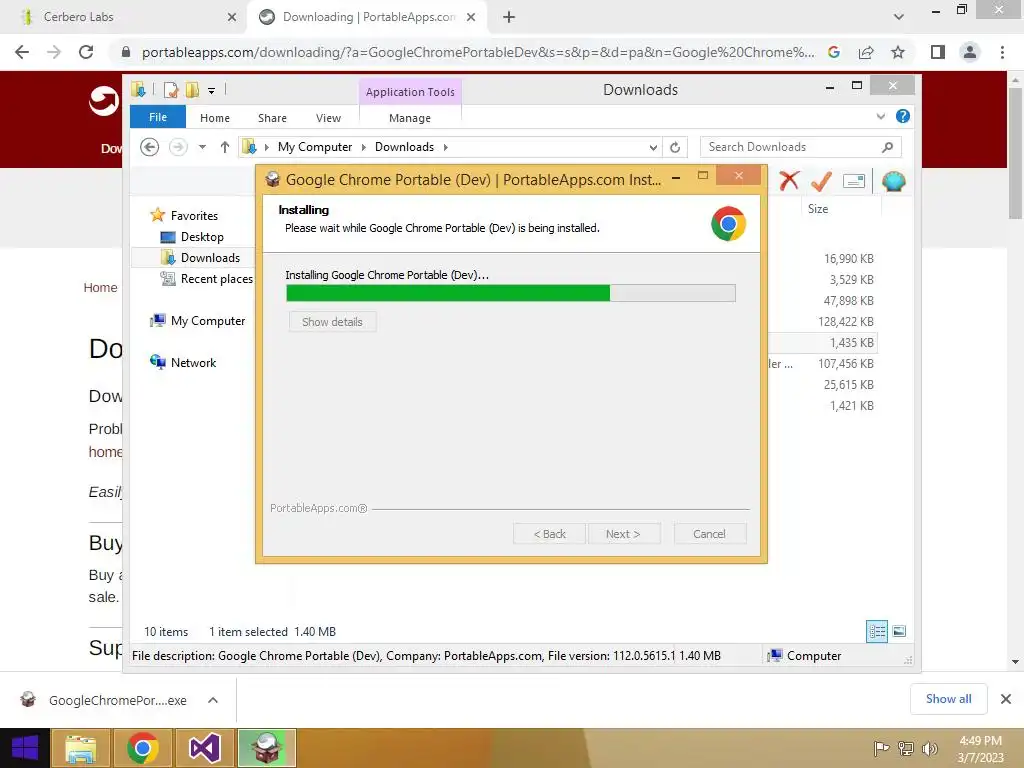Switch to large icons view in status bar

[899, 631]
